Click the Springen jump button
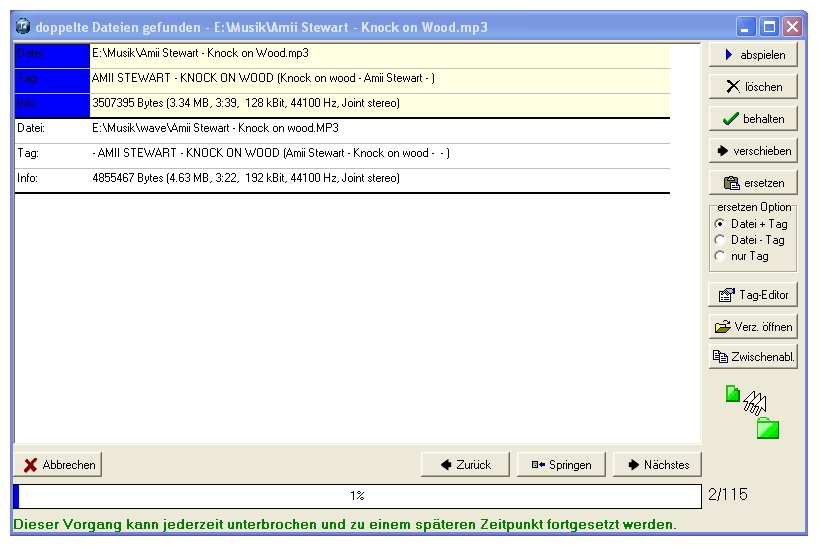 (x=561, y=465)
